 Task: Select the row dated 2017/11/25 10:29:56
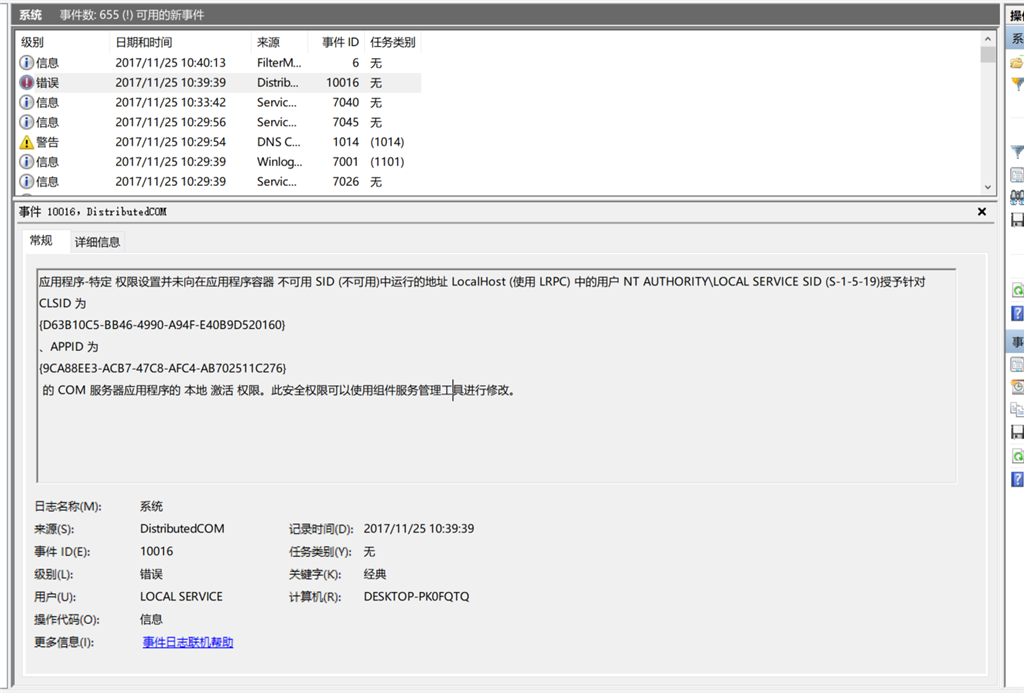[218, 122]
